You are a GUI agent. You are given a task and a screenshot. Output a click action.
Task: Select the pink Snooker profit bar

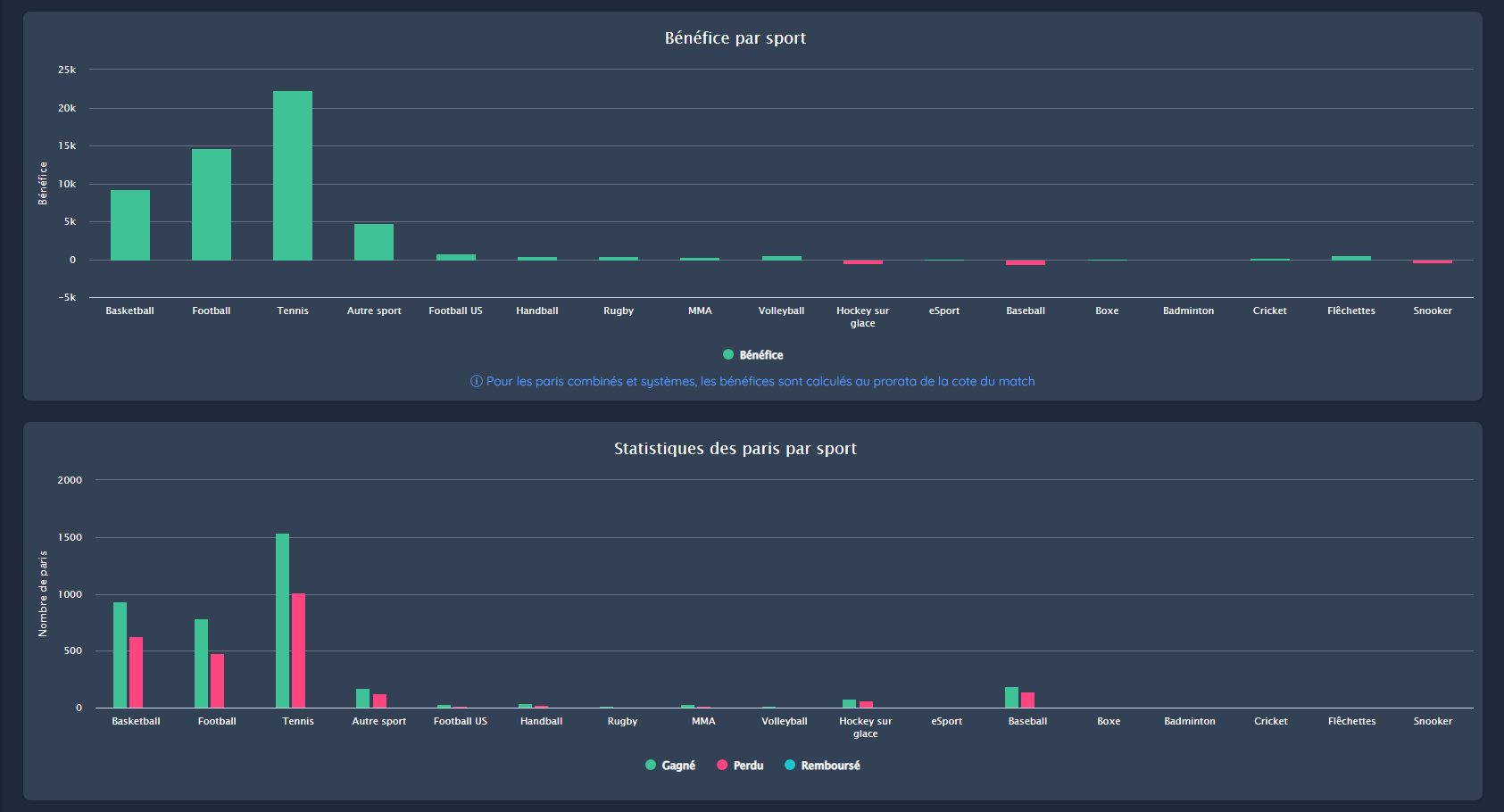[x=1433, y=261]
